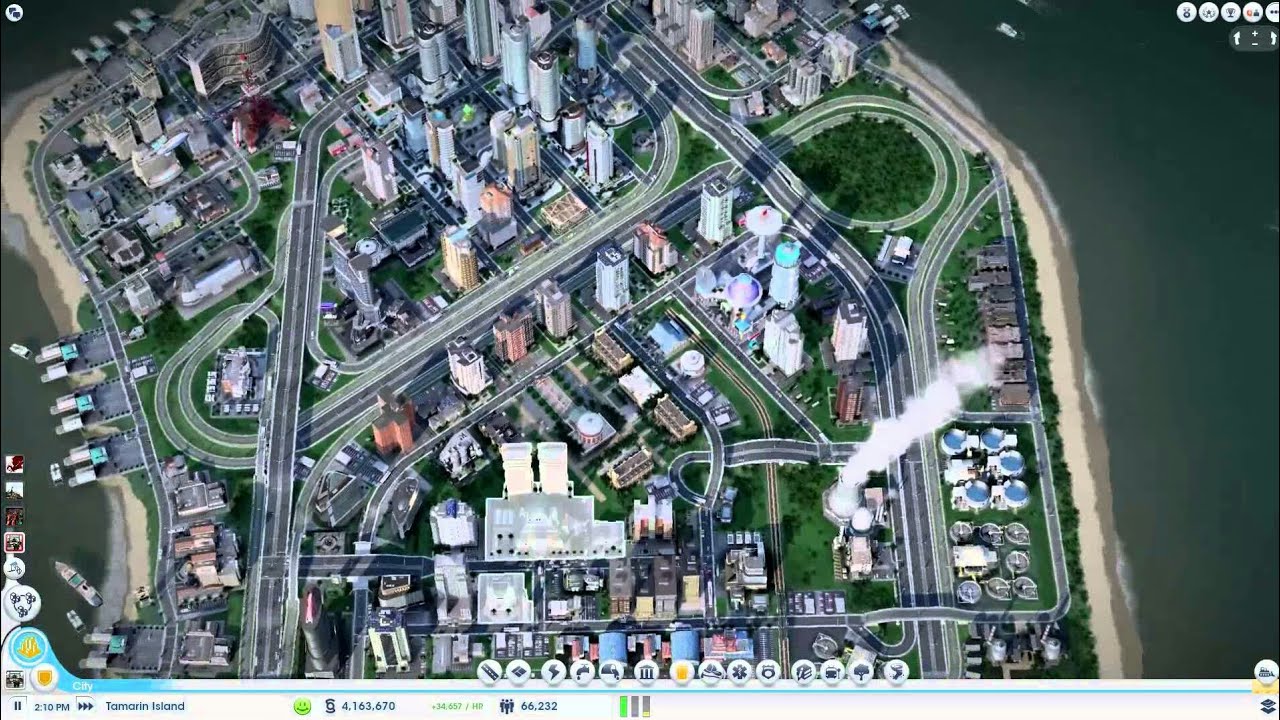The width and height of the screenshot is (1280, 720).
Task: Open the multi-city connections circle icon
Action: pyautogui.click(x=22, y=603)
